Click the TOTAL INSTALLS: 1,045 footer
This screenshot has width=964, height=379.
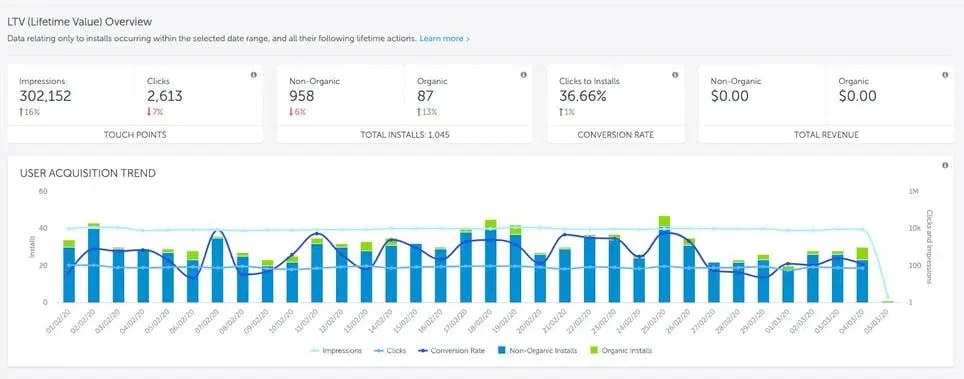click(405, 134)
